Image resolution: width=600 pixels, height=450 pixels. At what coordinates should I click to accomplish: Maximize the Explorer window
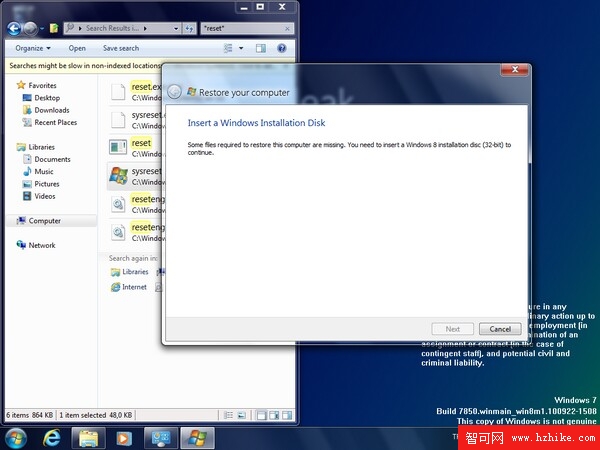tap(260, 7)
